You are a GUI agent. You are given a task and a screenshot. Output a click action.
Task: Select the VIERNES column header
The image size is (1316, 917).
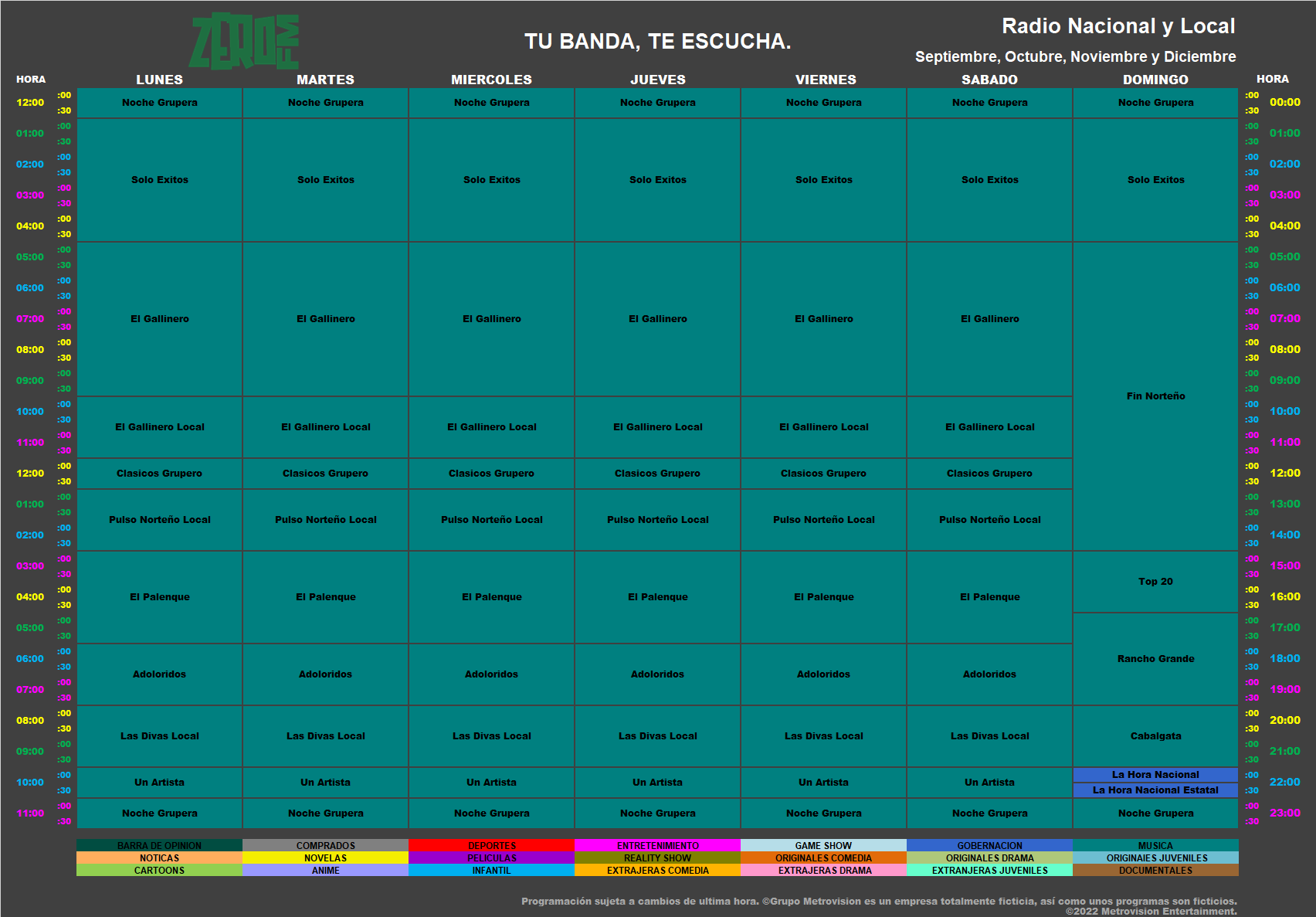826,80
